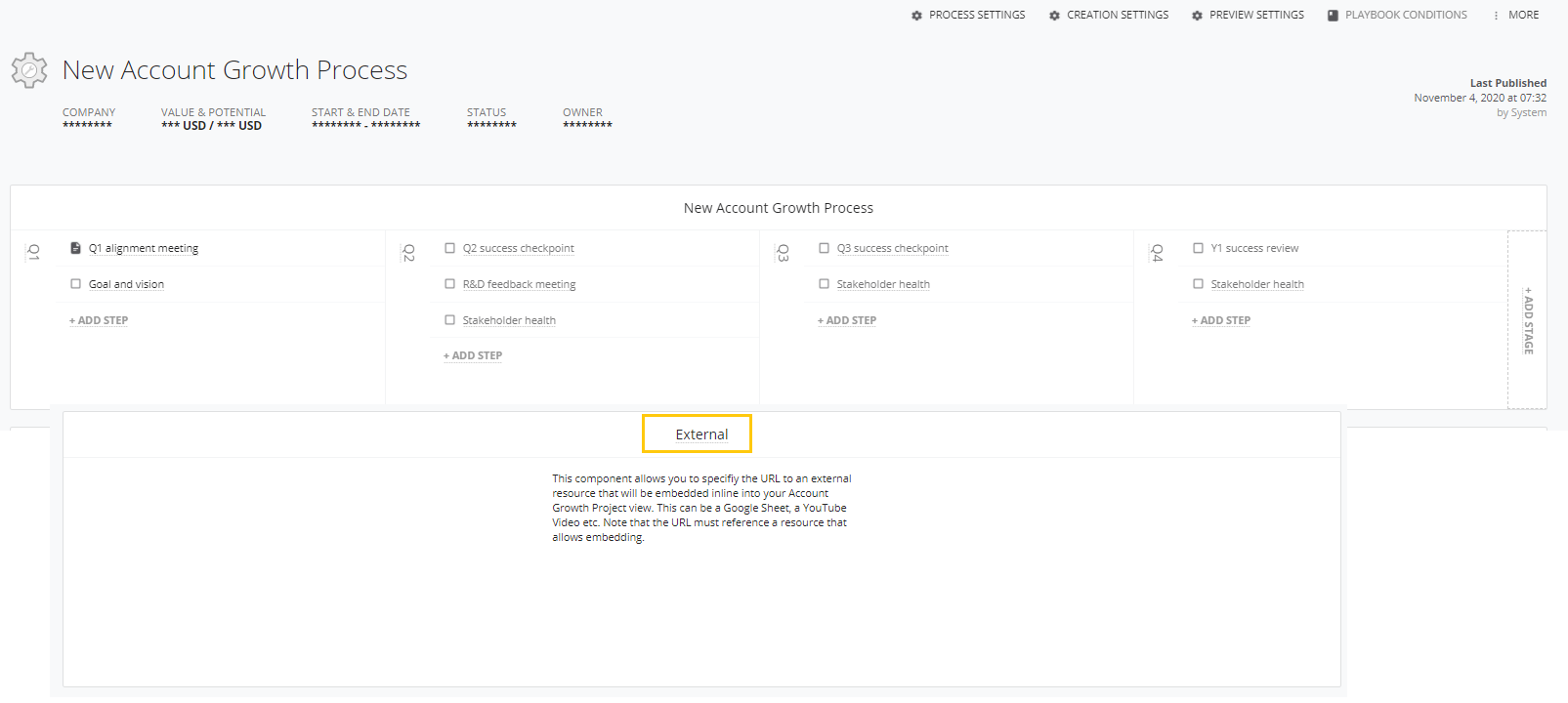1568x703 pixels.
Task: Click the VALUE & POTENTIAL field
Action: point(213,119)
